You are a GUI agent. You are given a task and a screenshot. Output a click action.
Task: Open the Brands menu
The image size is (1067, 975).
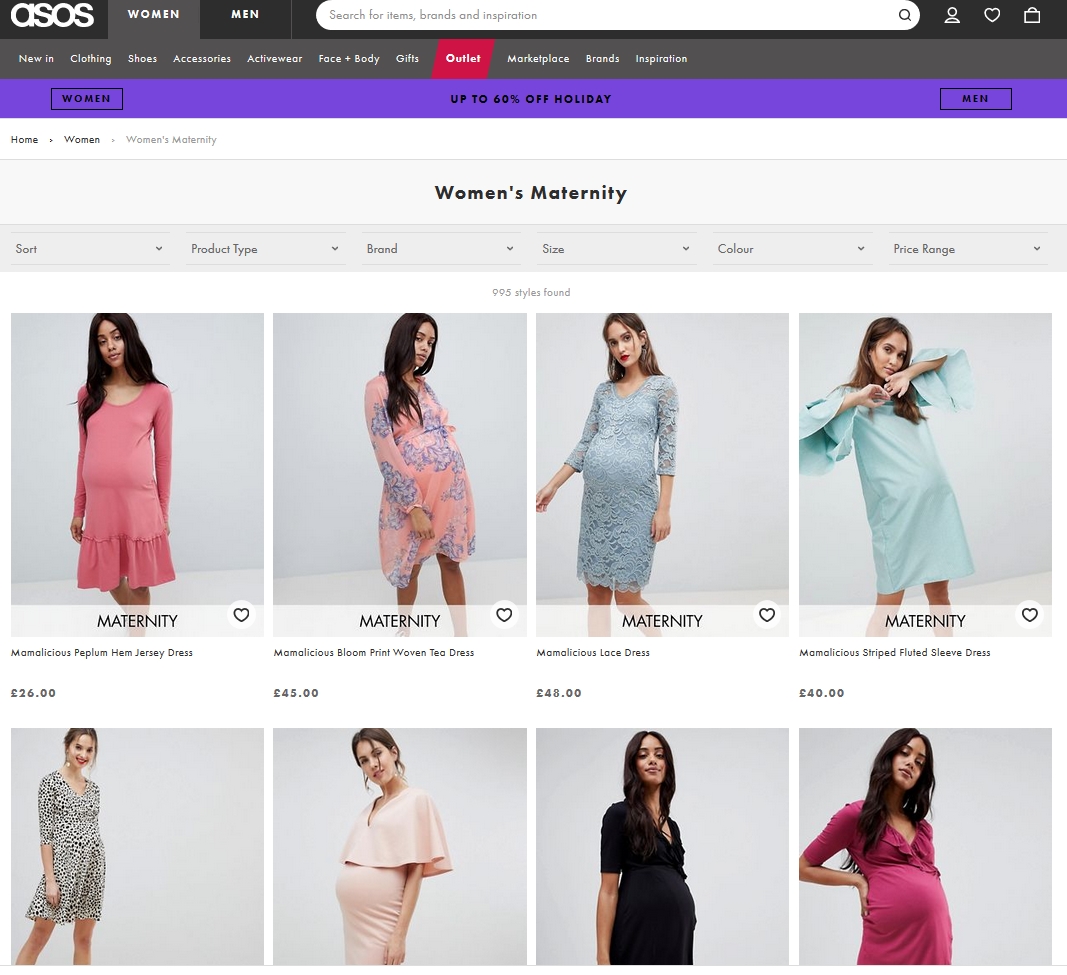[x=603, y=59]
